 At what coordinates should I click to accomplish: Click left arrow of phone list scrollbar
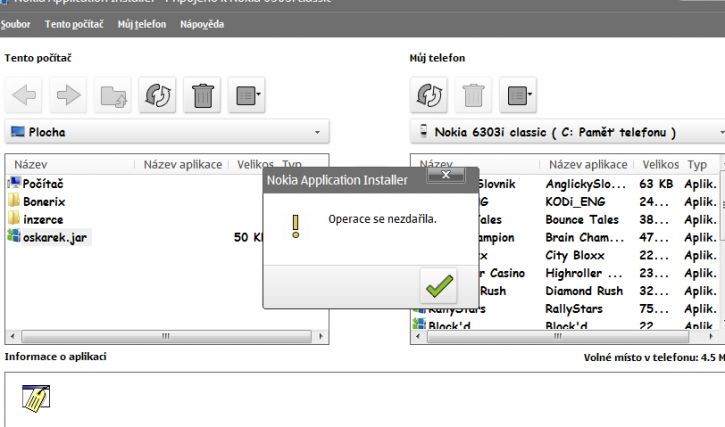[418, 336]
